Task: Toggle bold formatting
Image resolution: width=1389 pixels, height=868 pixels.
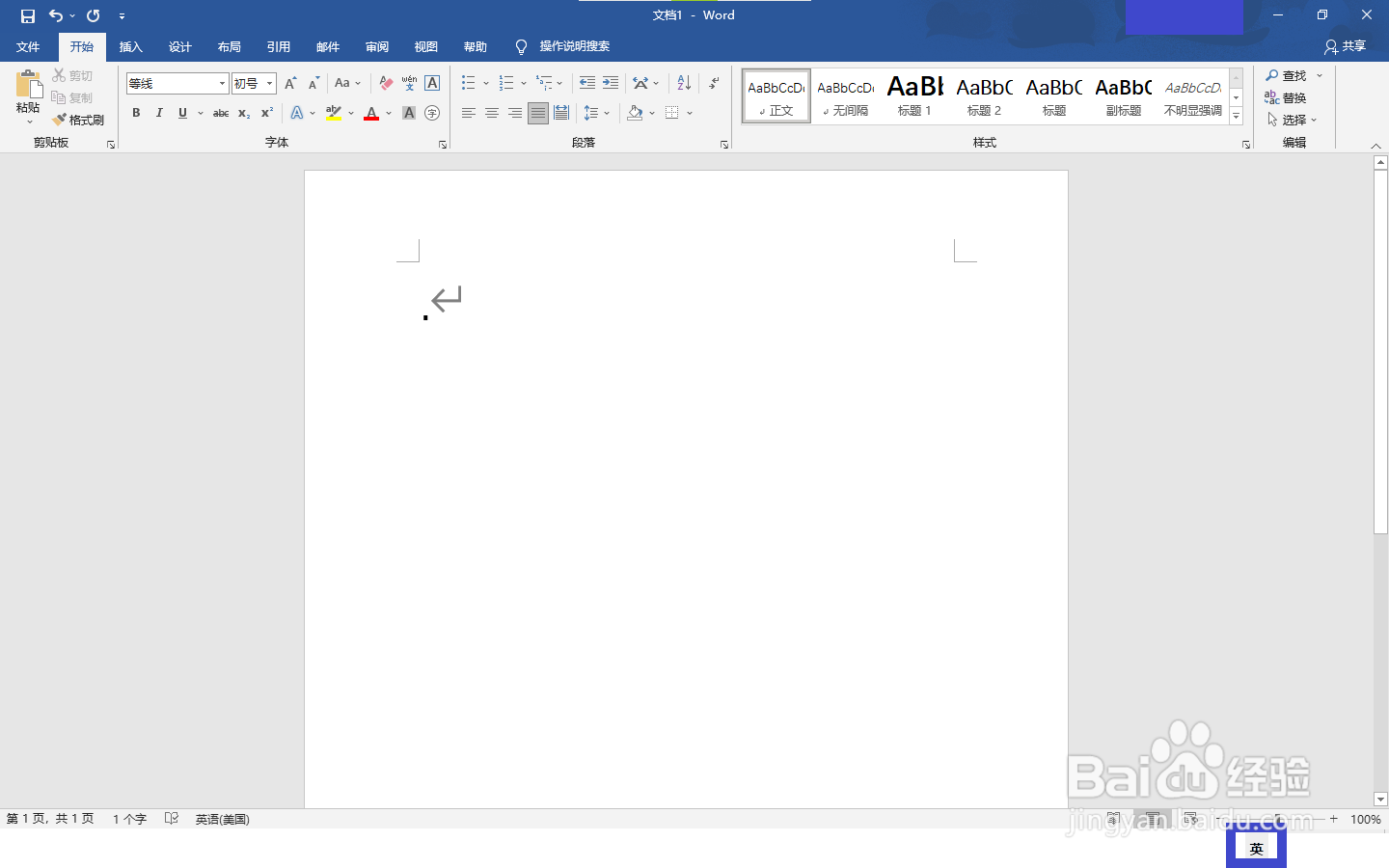Action: click(136, 113)
